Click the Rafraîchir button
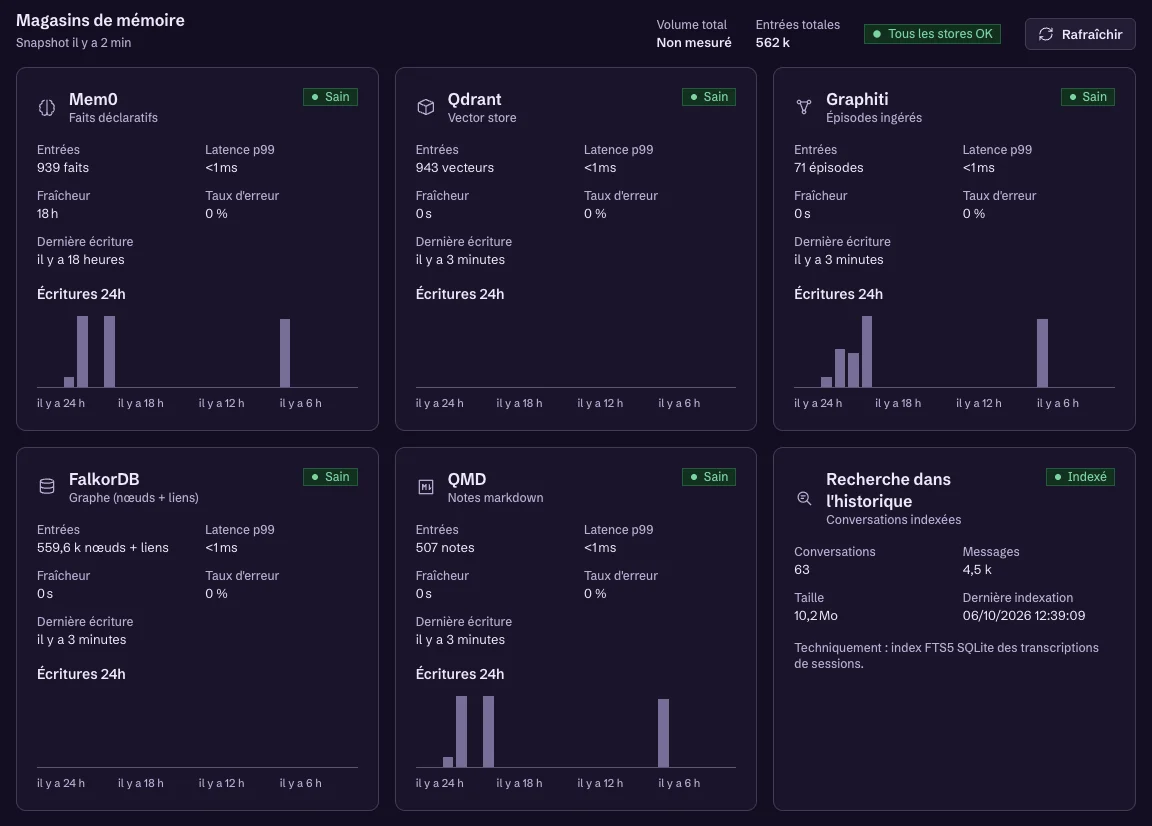The height and width of the screenshot is (826, 1152). [1080, 34]
